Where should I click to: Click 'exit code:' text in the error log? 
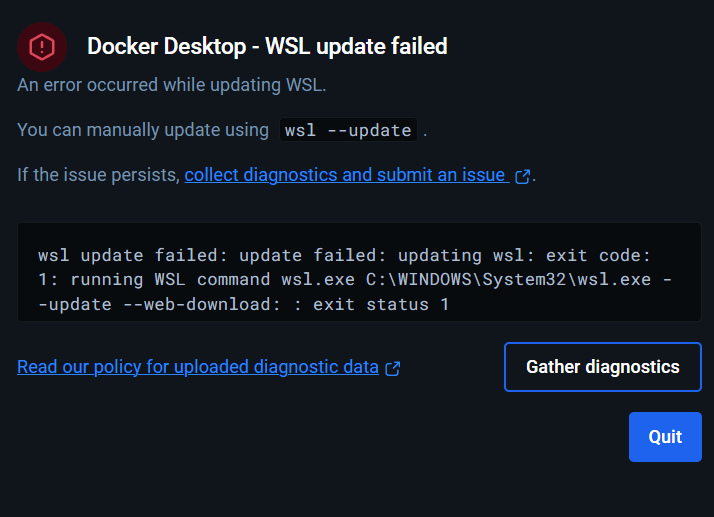point(598,255)
